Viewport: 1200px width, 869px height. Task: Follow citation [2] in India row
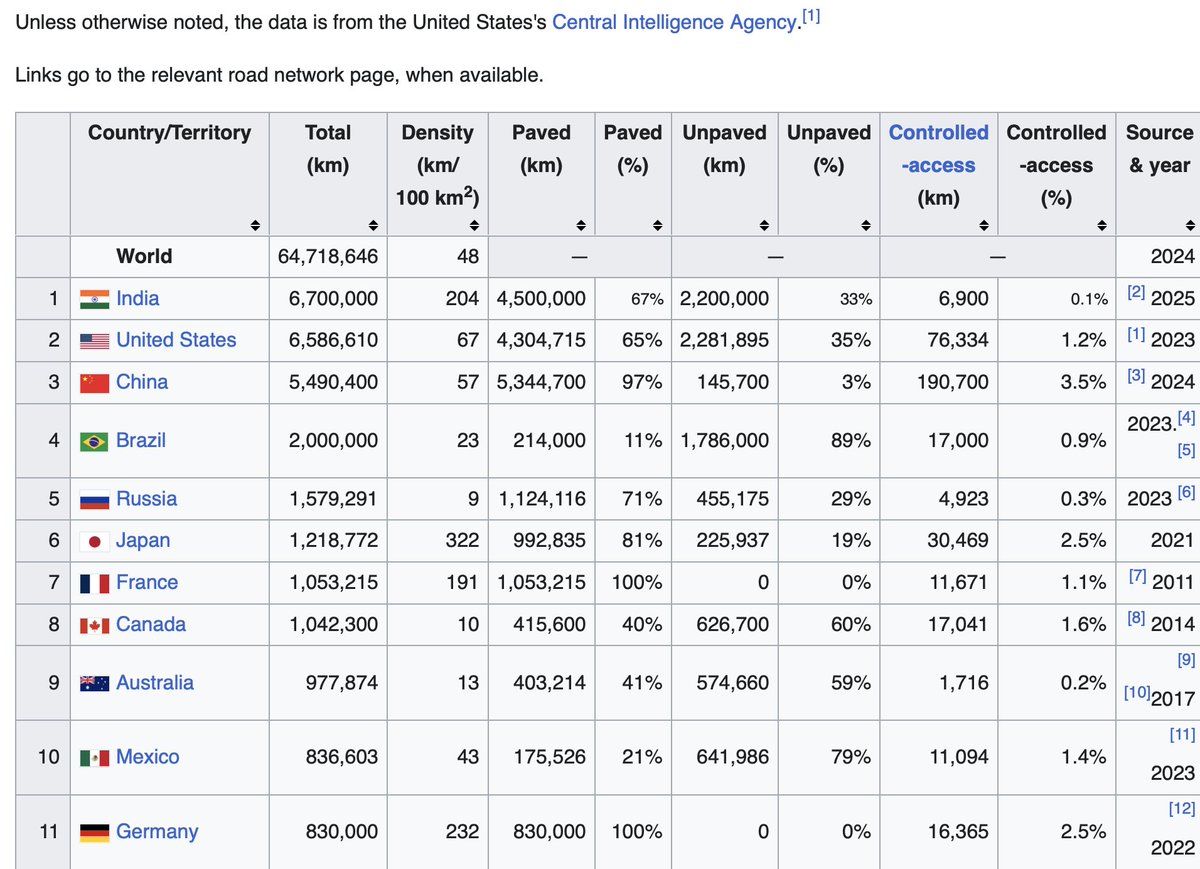point(1136,293)
